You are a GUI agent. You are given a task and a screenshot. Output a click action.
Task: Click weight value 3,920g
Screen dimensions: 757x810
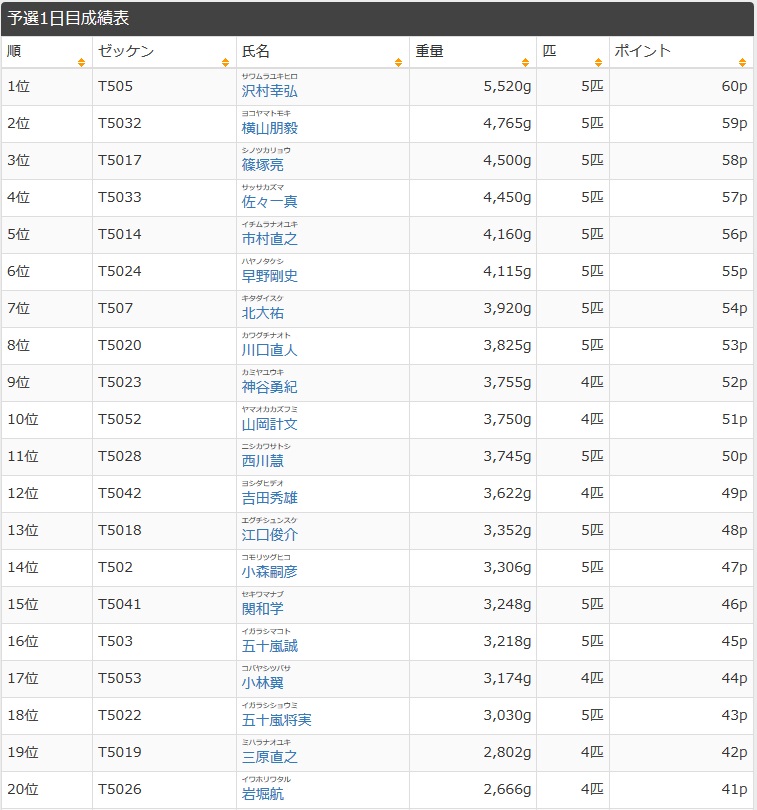point(507,308)
